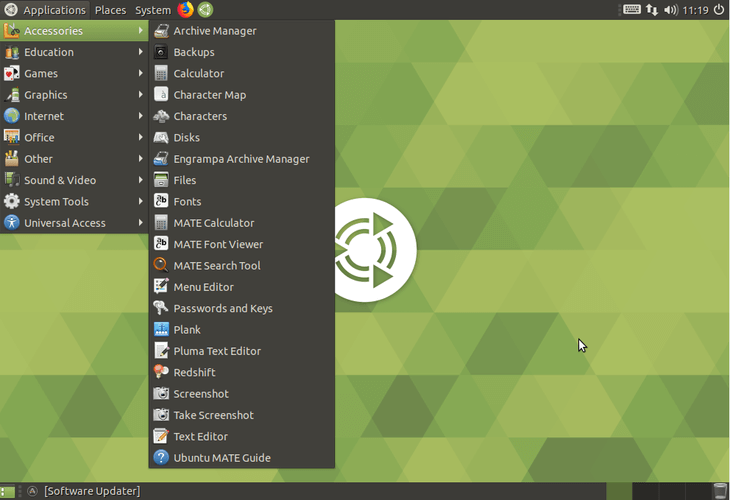Click the 11:19 clock
The height and width of the screenshot is (500, 730).
pos(695,10)
